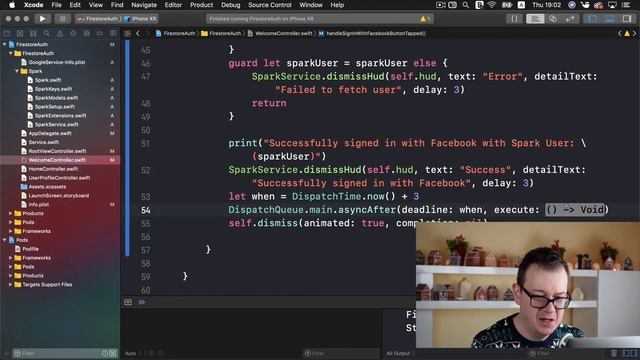Open the Test navigator icon
This screenshot has height=360, width=640.
tap(73, 33)
